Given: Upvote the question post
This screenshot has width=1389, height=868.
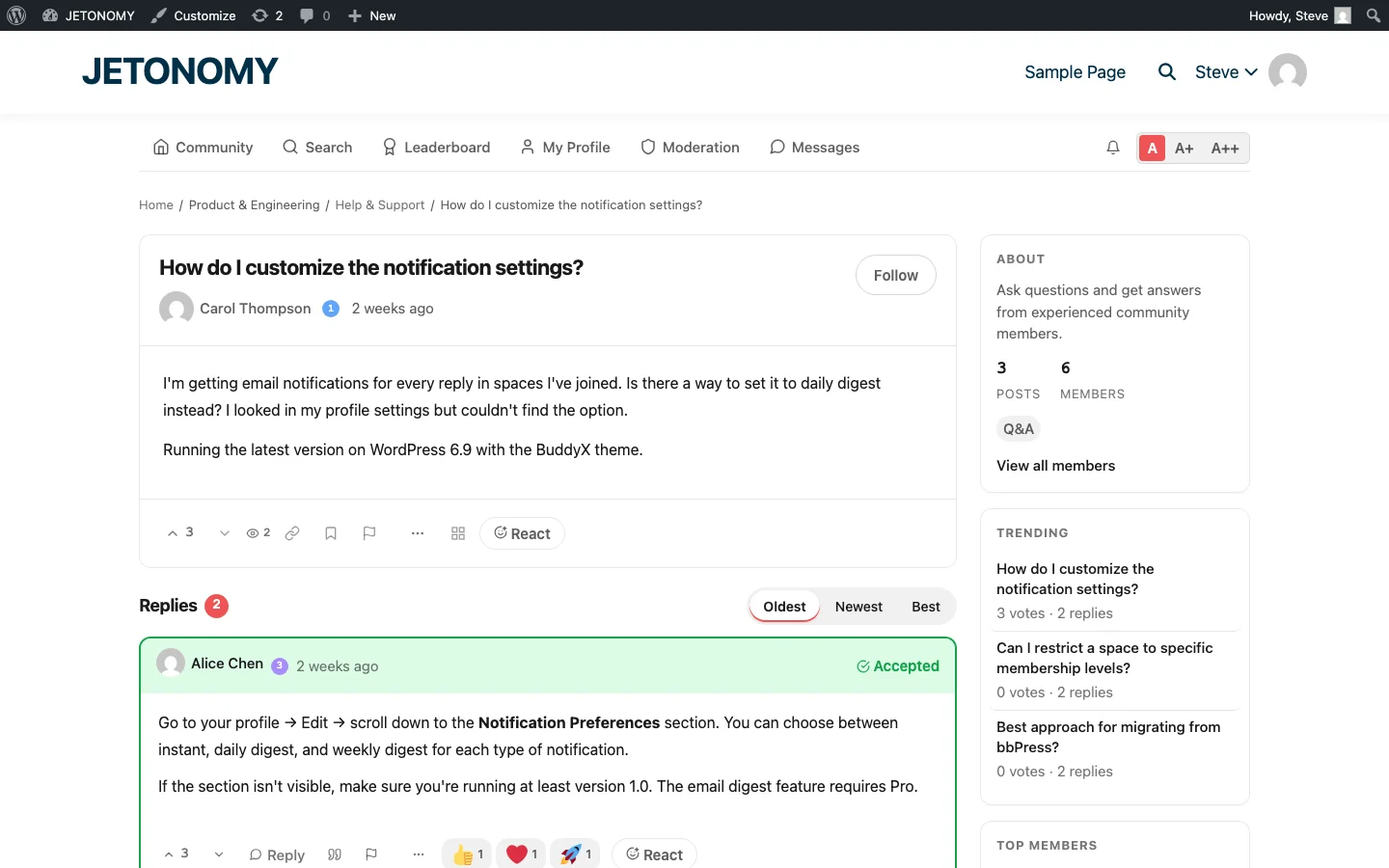Looking at the screenshot, I should click(172, 532).
